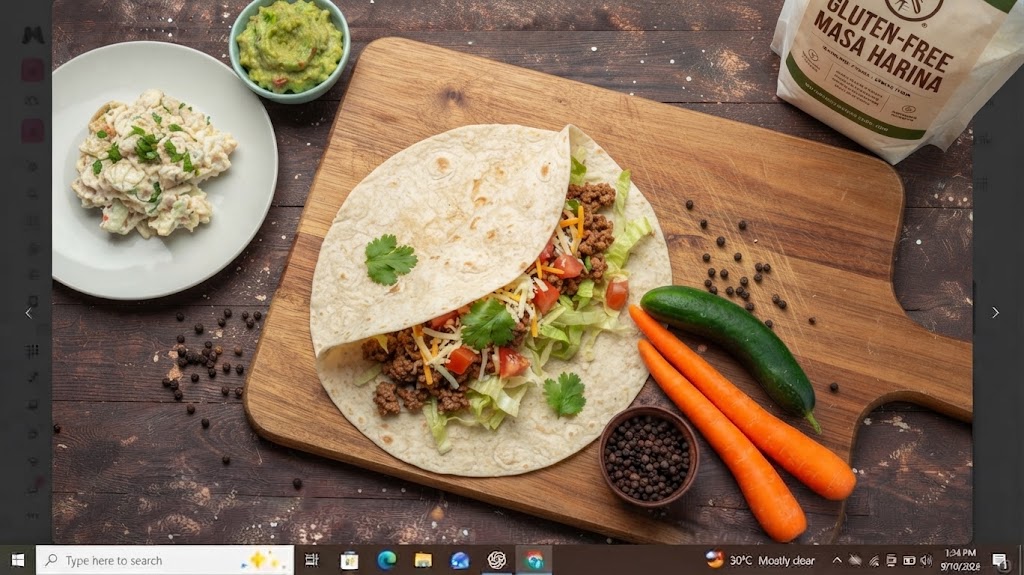Screen dimensions: 1024x575
Task: Open File Explorer from the taskbar
Action: click(423, 560)
